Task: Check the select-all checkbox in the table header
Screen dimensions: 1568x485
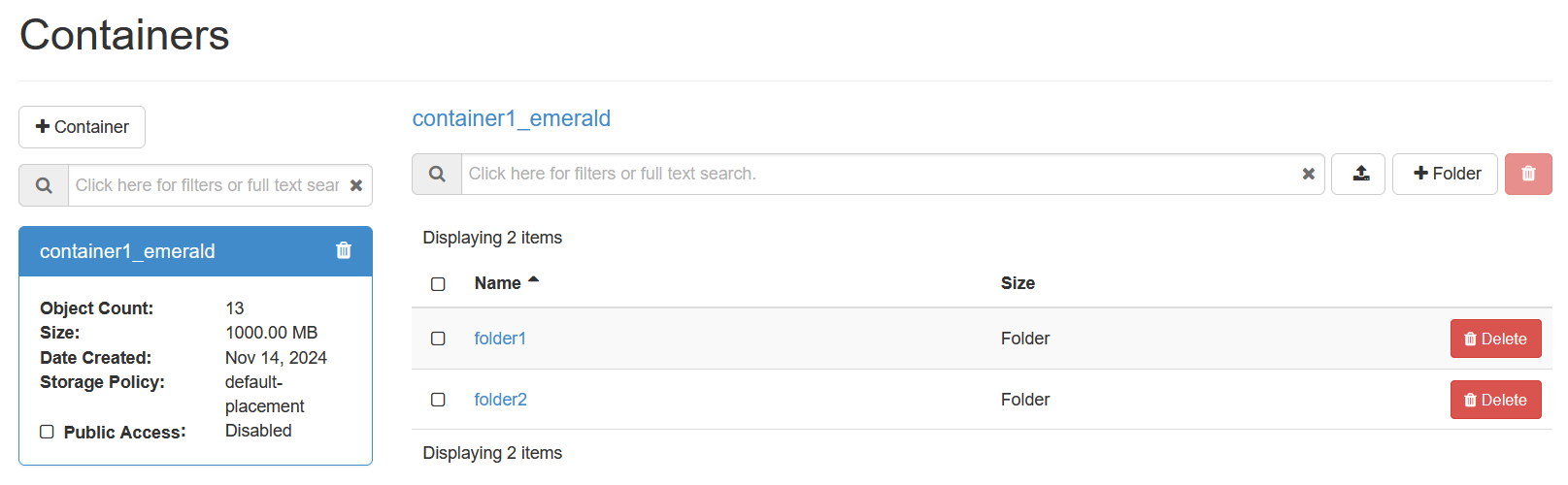Action: [x=438, y=284]
